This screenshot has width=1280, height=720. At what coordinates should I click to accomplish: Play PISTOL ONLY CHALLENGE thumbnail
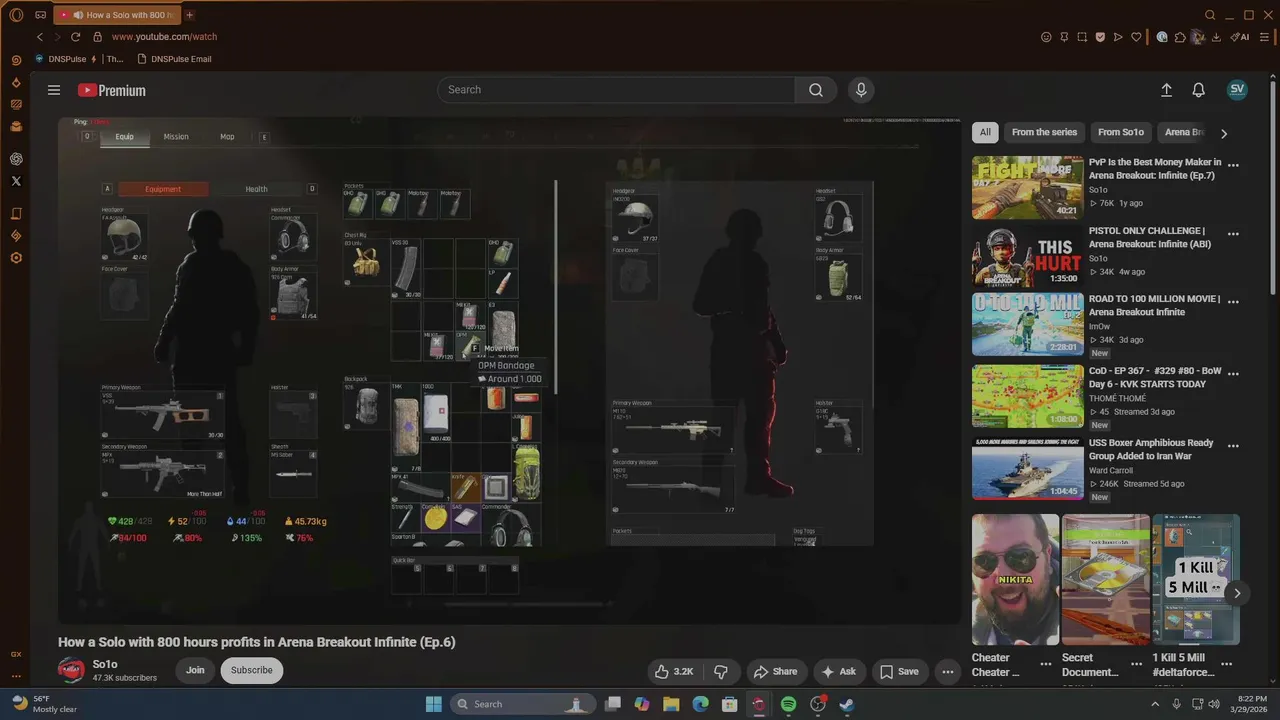pyautogui.click(x=1027, y=256)
